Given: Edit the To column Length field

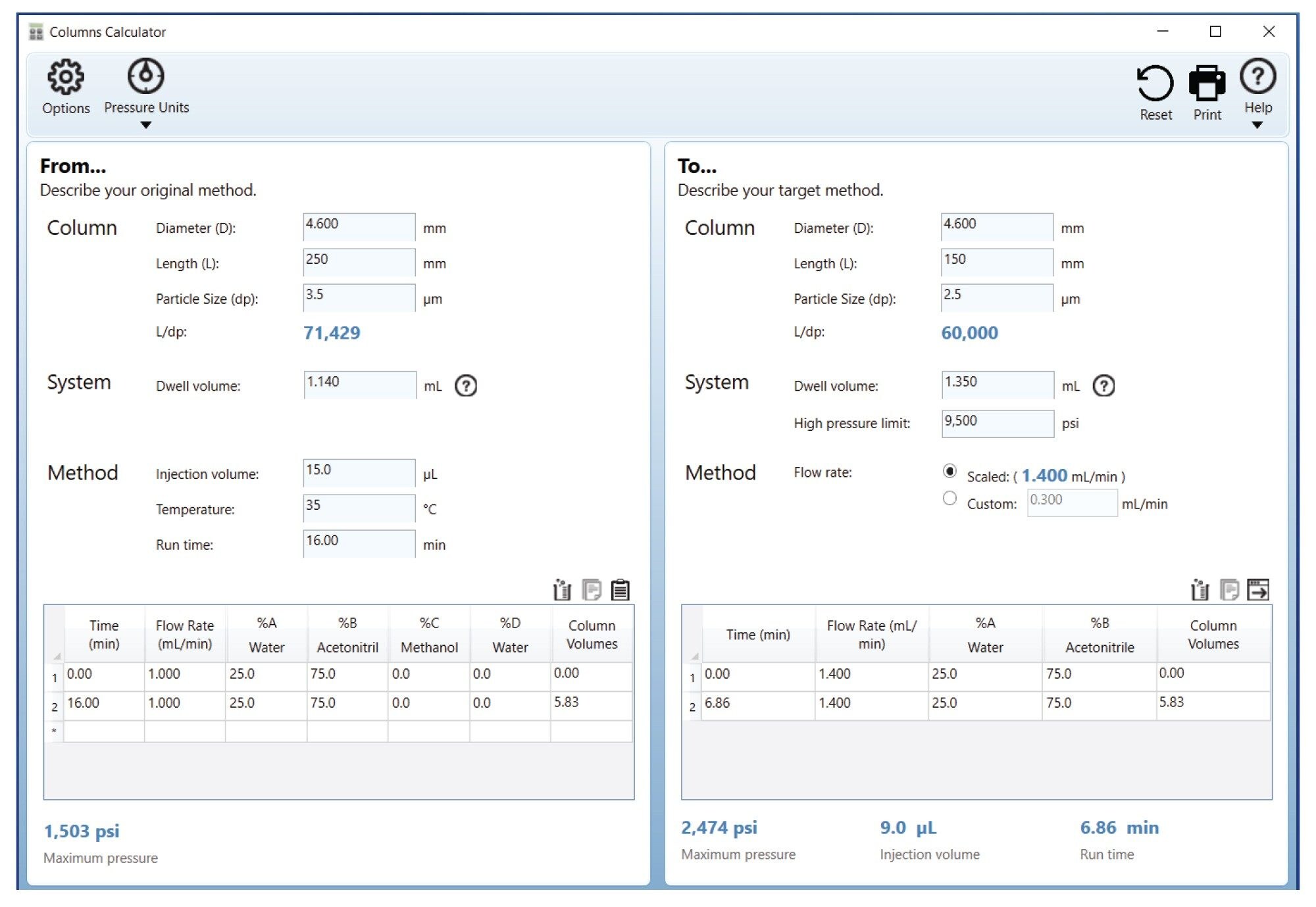Looking at the screenshot, I should pyautogui.click(x=997, y=262).
